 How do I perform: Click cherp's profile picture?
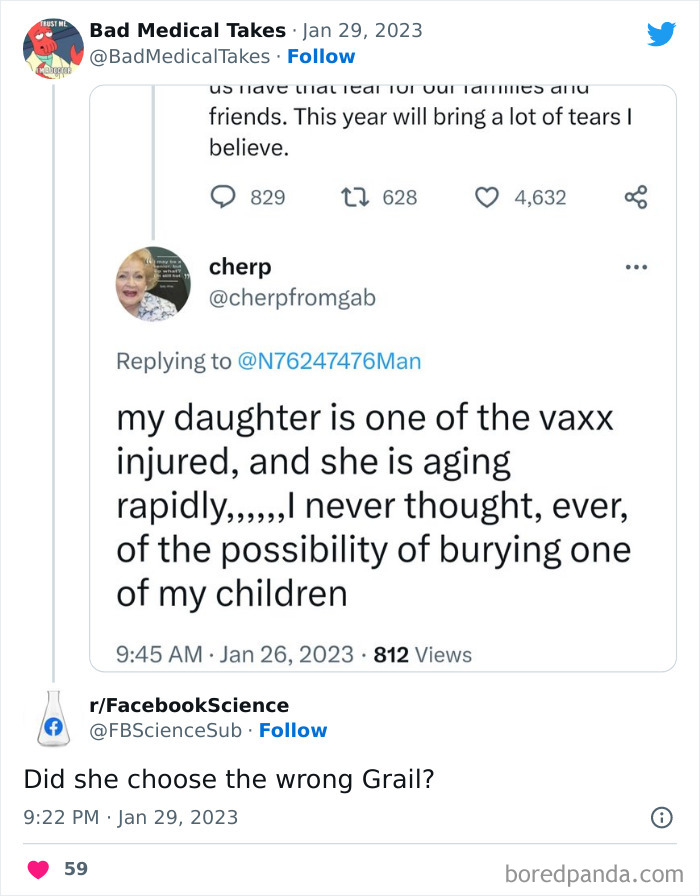click(153, 284)
